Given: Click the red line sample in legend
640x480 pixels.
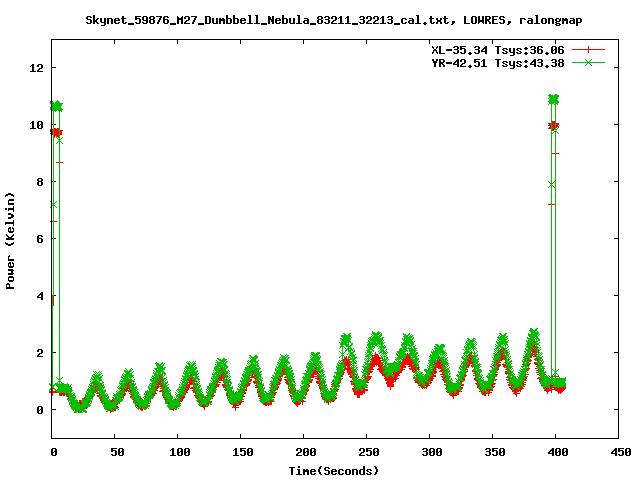Looking at the screenshot, I should [588, 50].
